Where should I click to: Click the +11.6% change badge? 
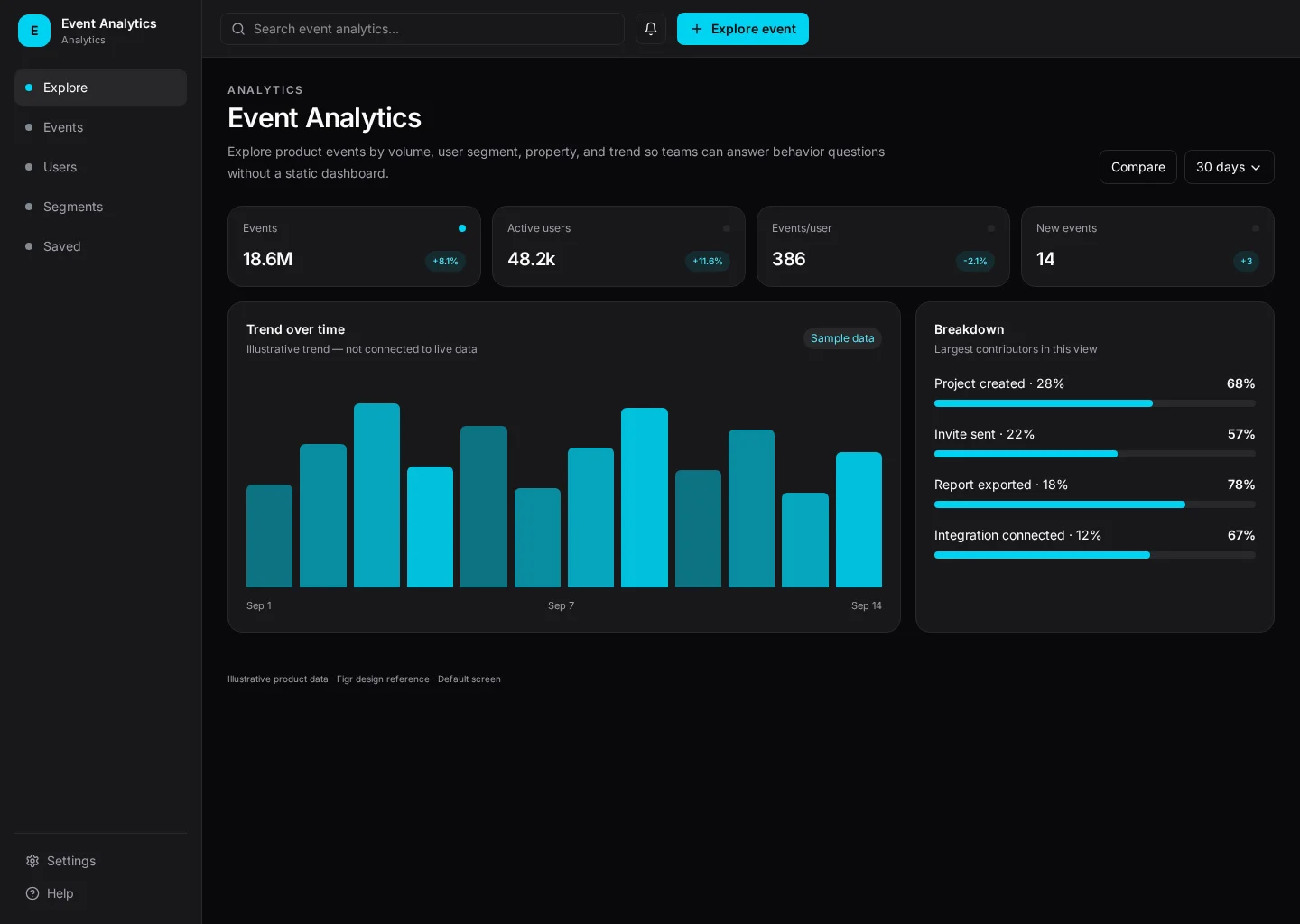(708, 262)
